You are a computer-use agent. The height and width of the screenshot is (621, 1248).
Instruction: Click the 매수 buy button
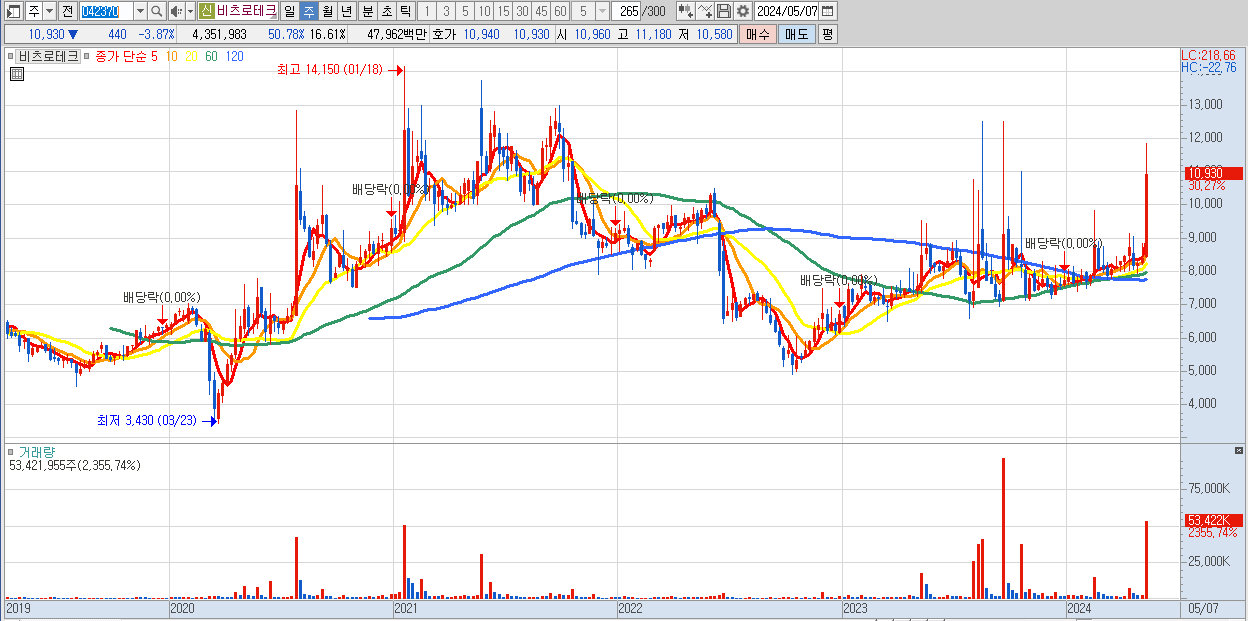pos(757,34)
